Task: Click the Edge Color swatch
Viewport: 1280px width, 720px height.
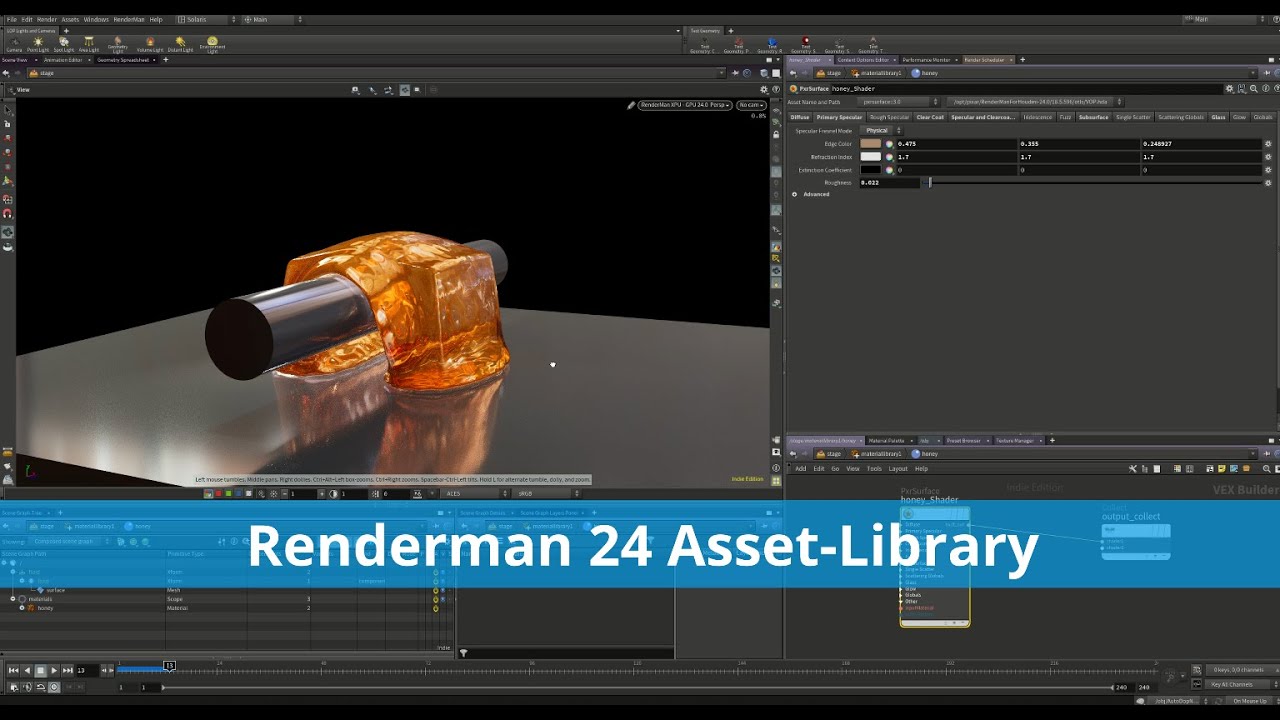Action: (x=871, y=144)
